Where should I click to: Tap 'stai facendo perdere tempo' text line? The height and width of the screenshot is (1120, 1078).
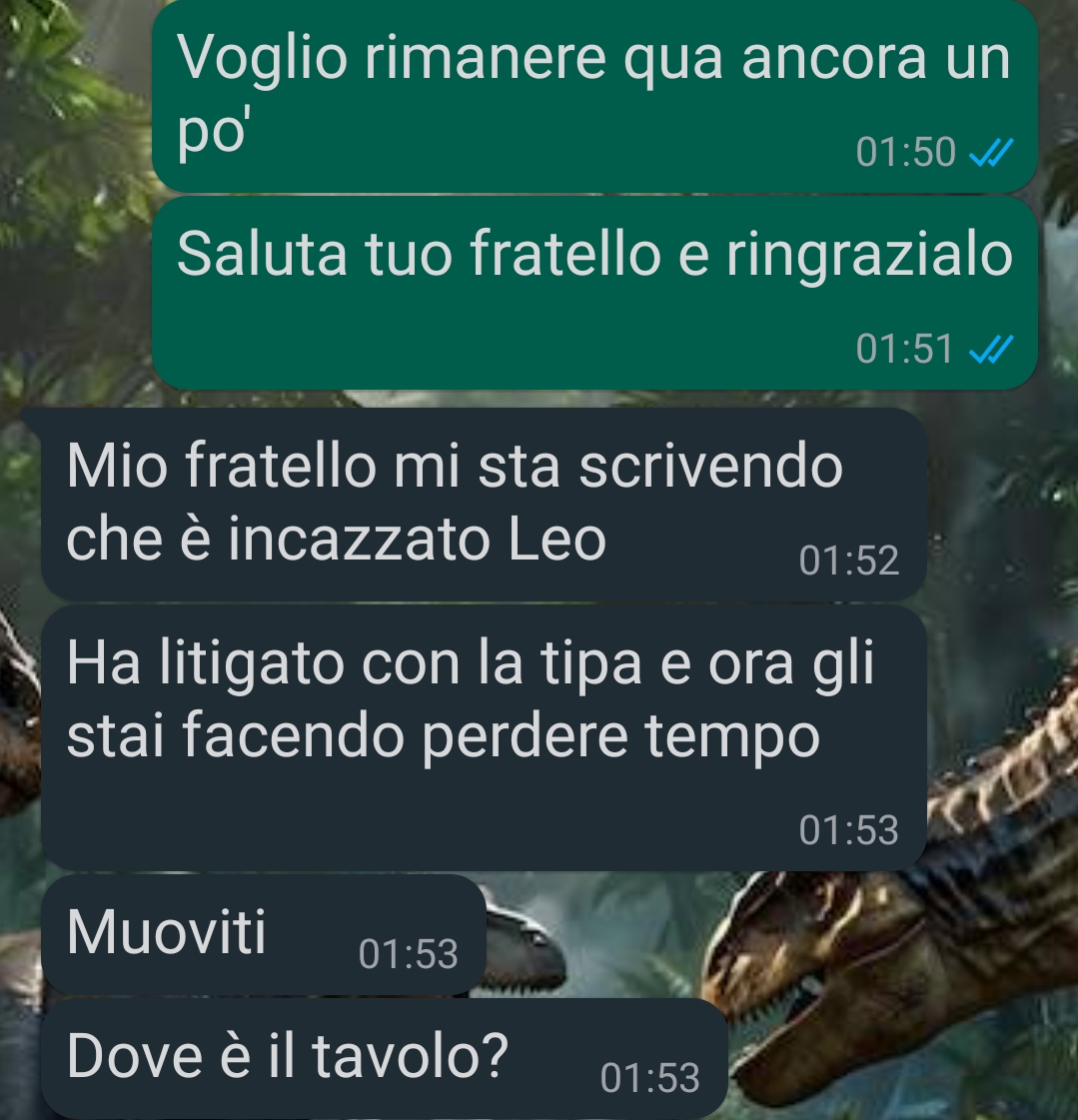coord(443,738)
